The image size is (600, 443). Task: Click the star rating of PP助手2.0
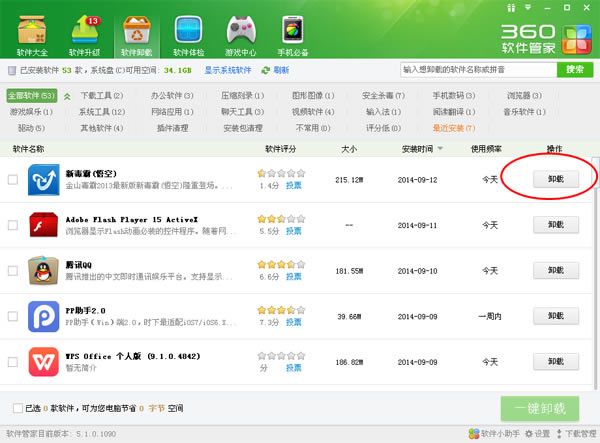(x=281, y=310)
